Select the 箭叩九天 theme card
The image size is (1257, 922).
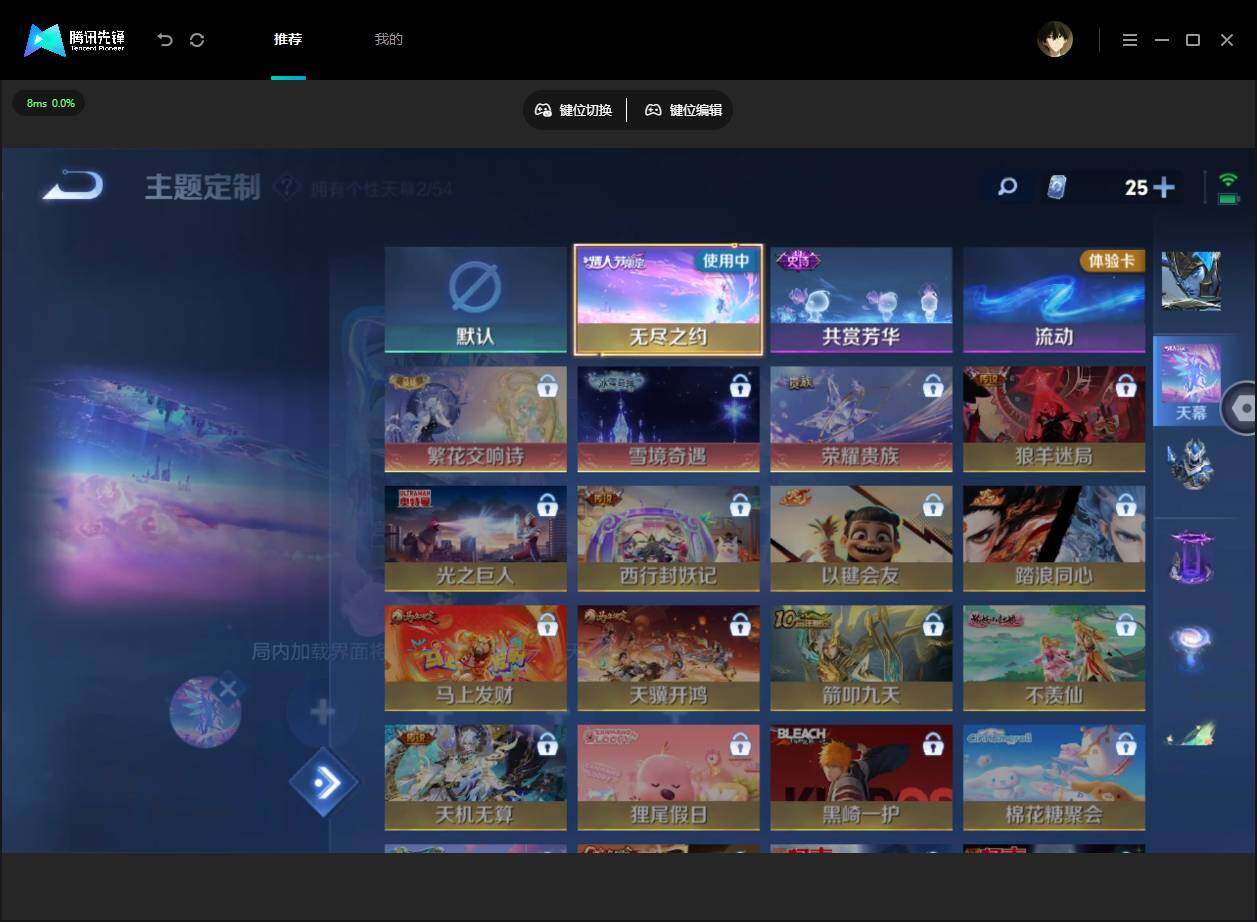(861, 658)
